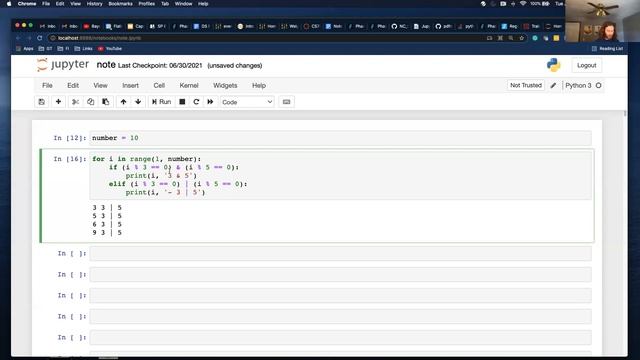Open the View menu in Jupyter

pos(100,85)
